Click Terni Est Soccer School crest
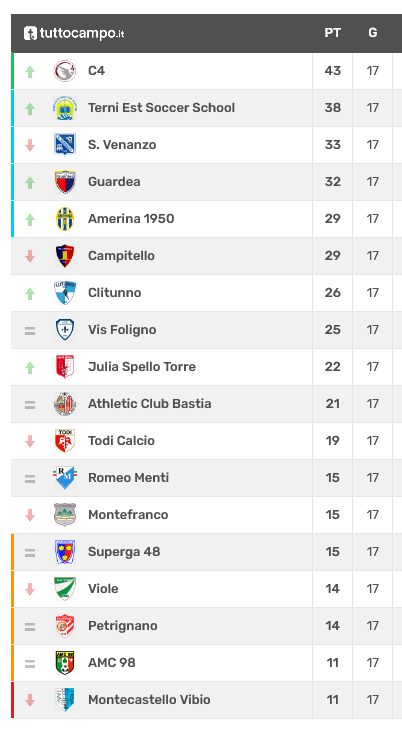402x732 pixels. 65,108
